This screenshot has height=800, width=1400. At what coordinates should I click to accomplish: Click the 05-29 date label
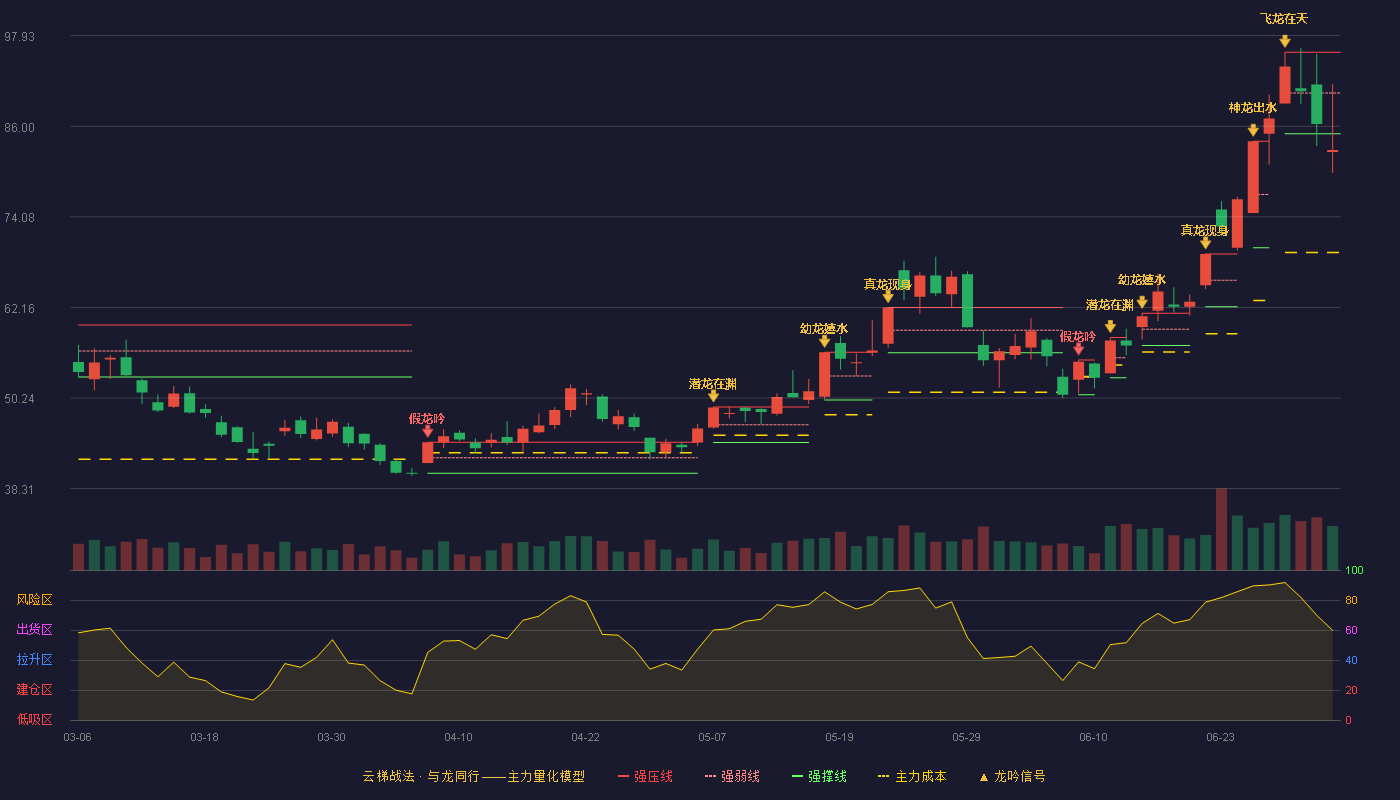click(966, 737)
